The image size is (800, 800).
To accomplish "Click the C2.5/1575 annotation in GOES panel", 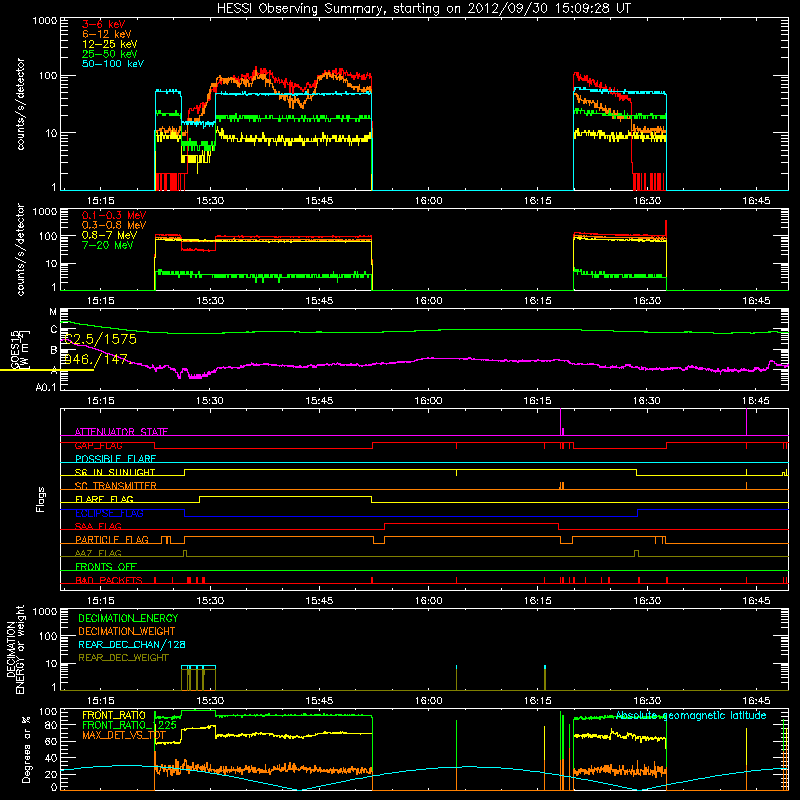I will [x=100, y=339].
